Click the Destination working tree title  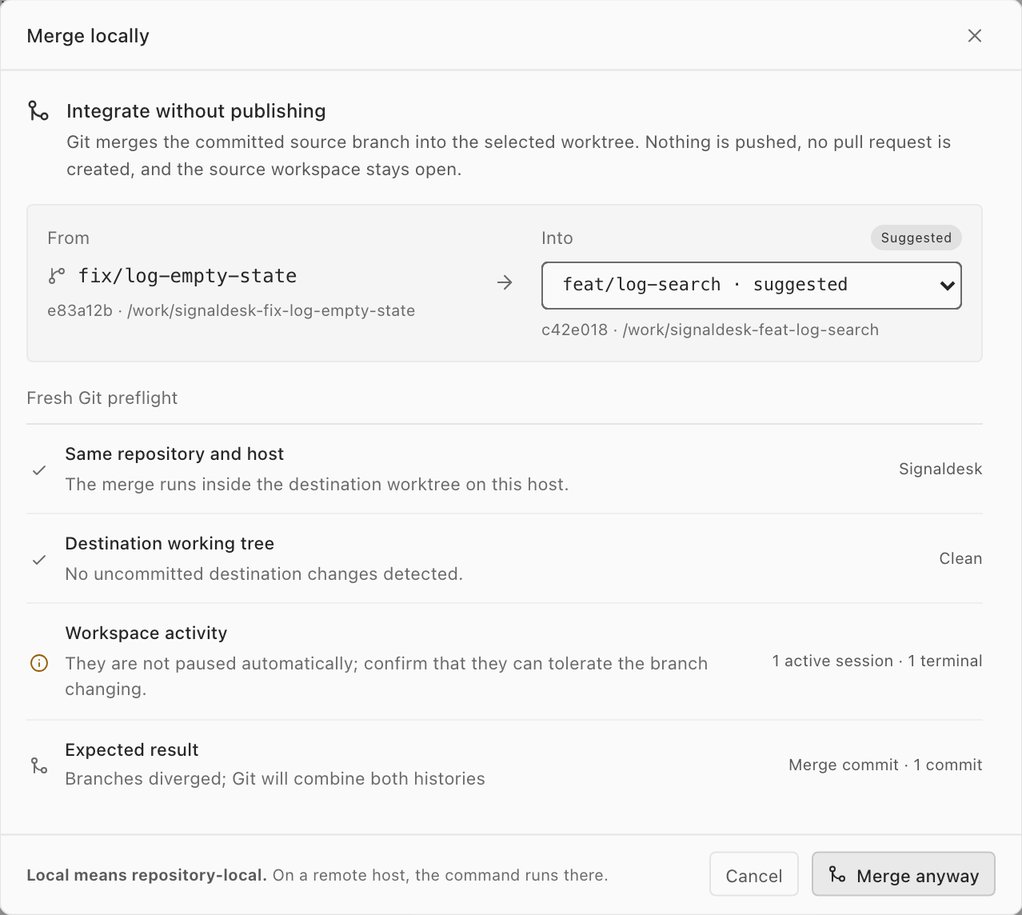pyautogui.click(x=169, y=544)
